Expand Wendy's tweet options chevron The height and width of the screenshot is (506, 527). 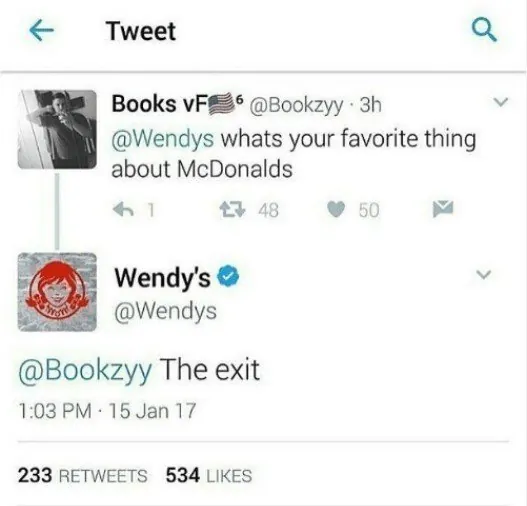pyautogui.click(x=484, y=275)
